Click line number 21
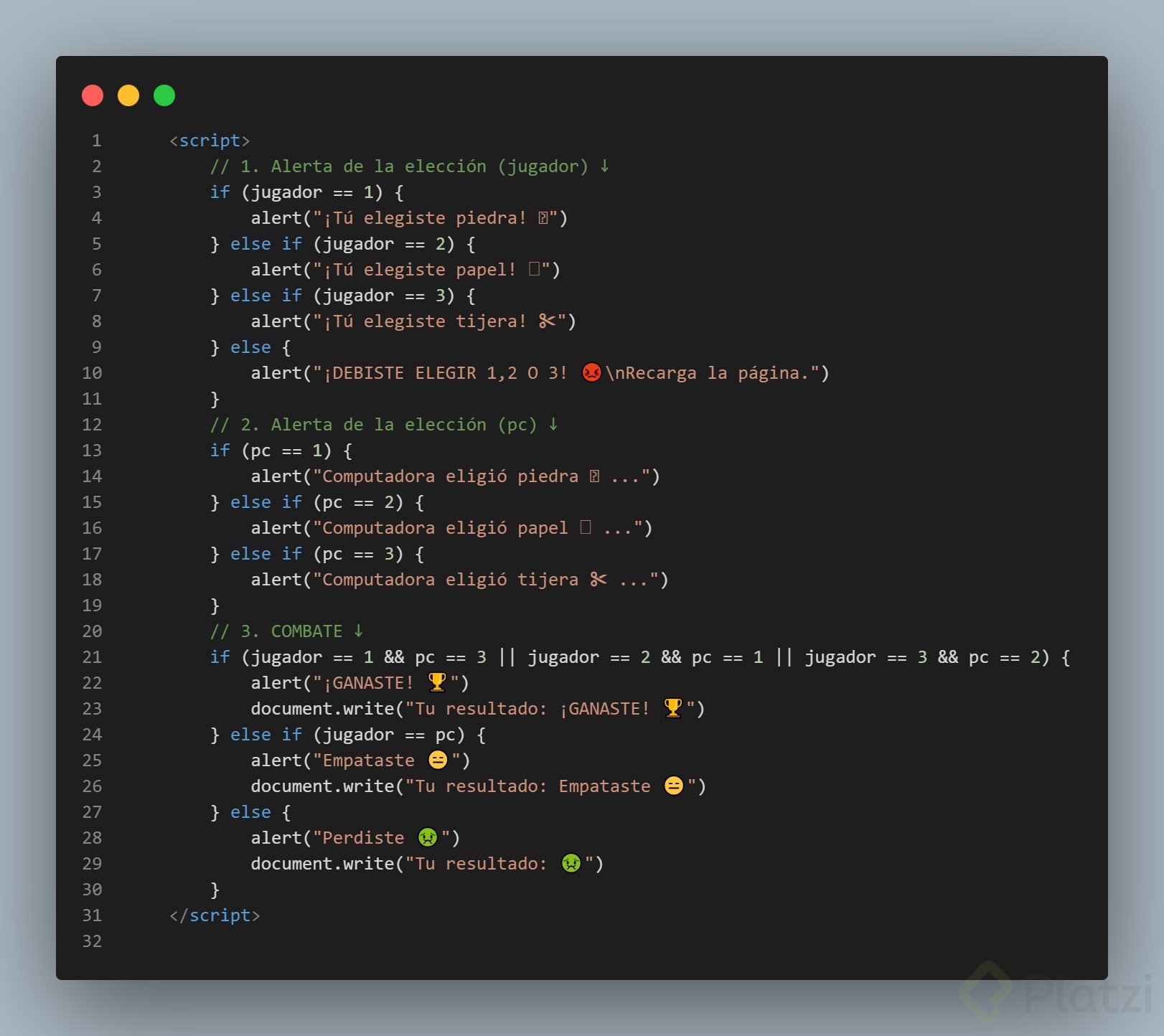The image size is (1164, 1036). [92, 657]
